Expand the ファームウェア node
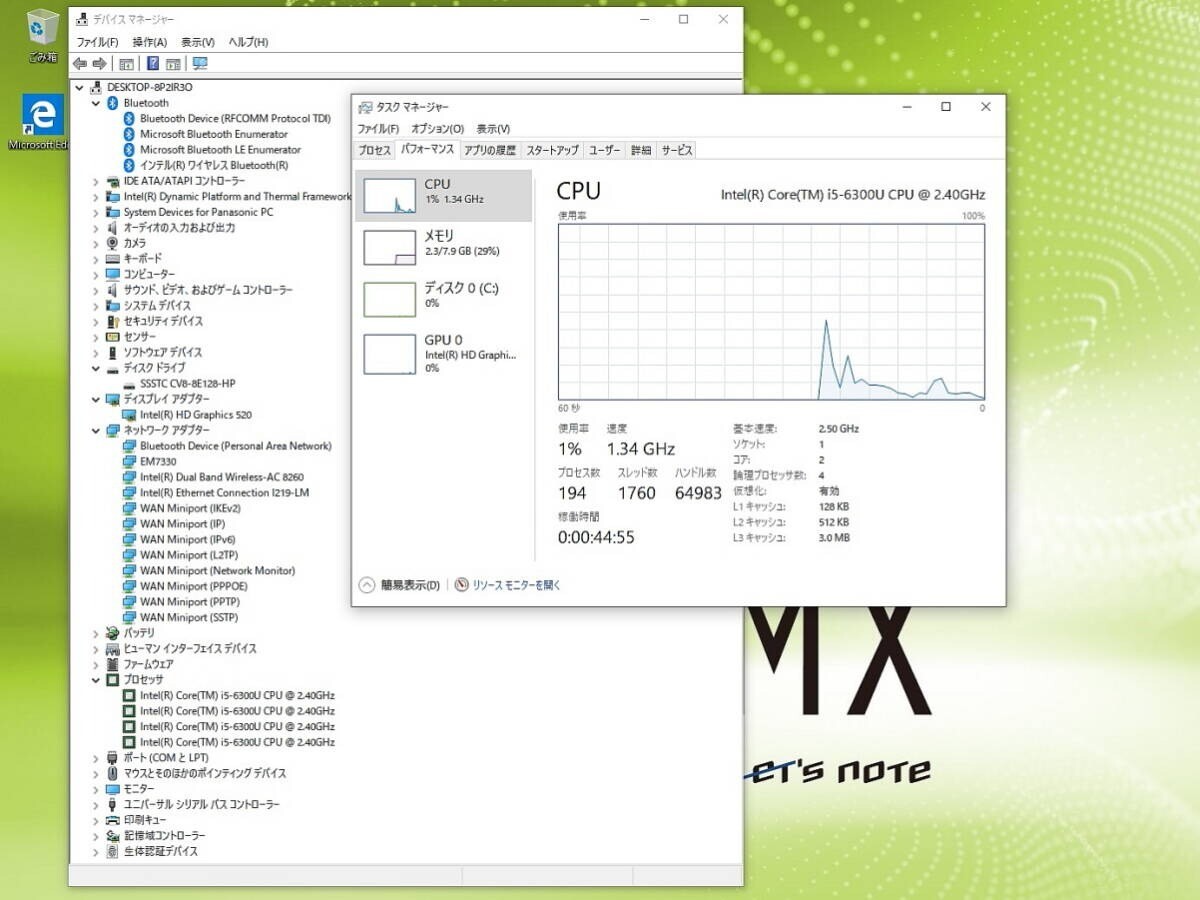Image resolution: width=1200 pixels, height=900 pixels. point(96,664)
